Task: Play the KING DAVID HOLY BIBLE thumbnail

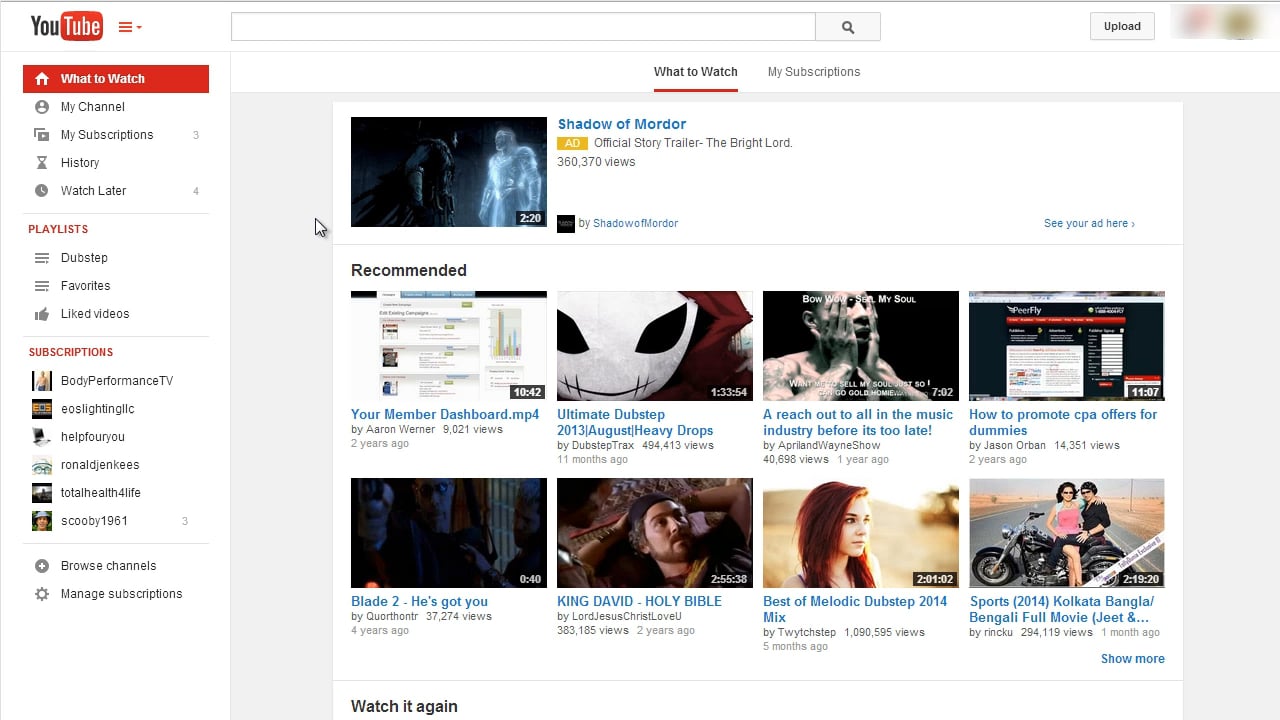Action: tap(654, 532)
